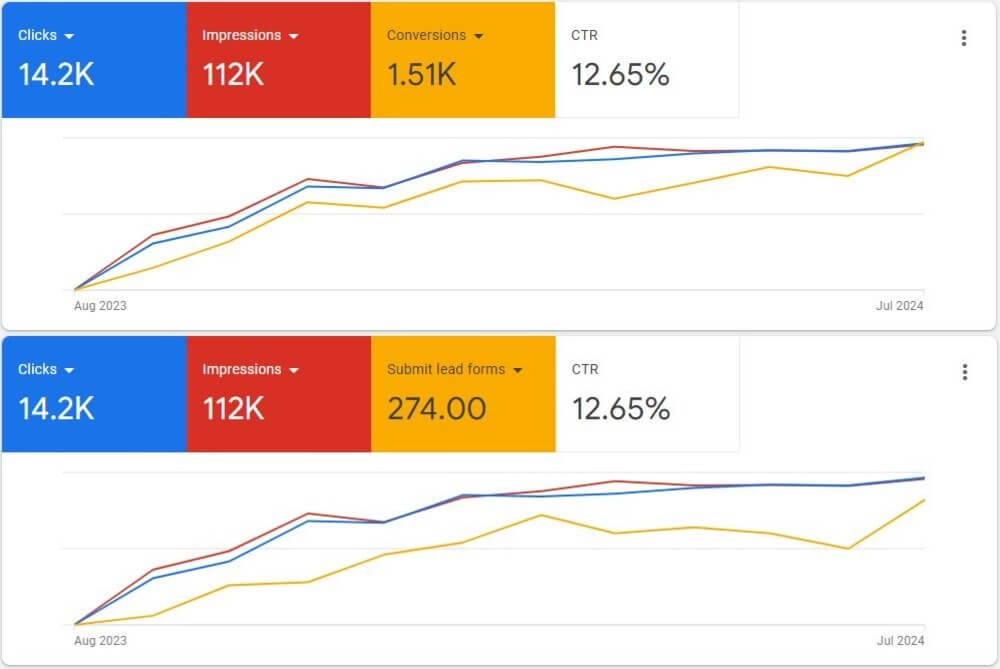The width and height of the screenshot is (1000, 669).
Task: Open the Conversions metric dropdown arrow
Action: click(x=478, y=36)
